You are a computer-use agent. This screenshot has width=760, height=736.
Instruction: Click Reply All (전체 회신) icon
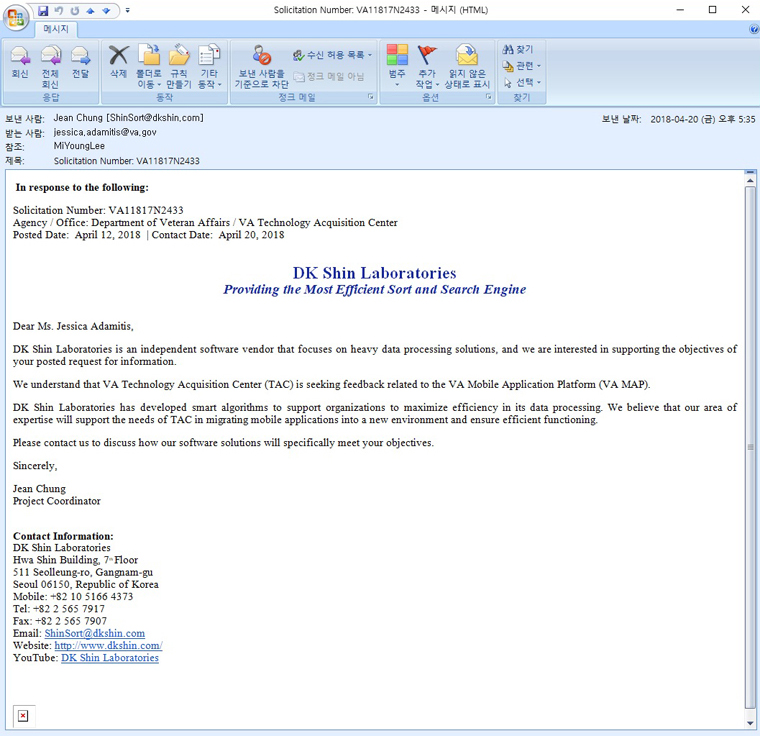50,62
